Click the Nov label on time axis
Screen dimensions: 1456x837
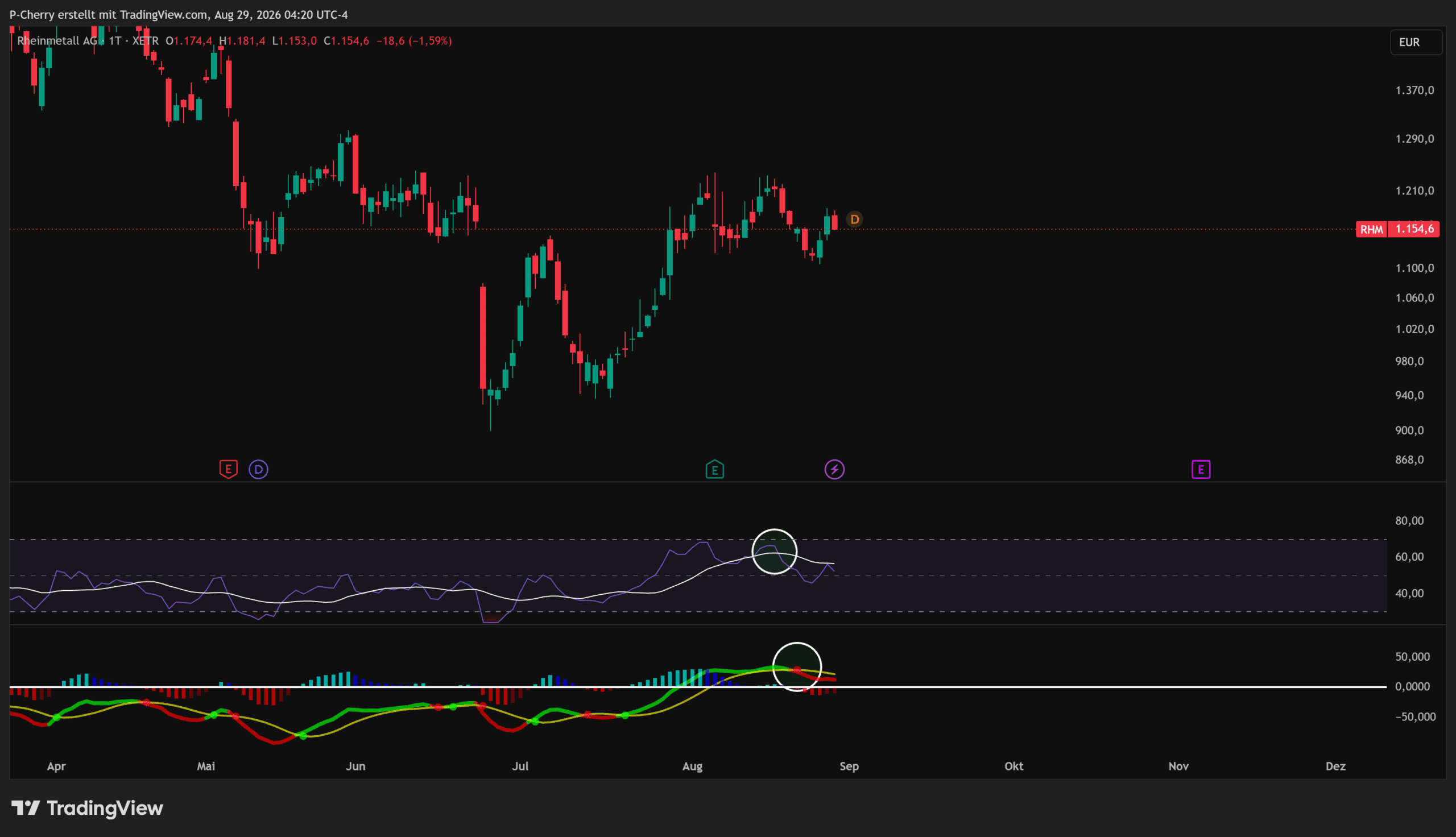pyautogui.click(x=1178, y=766)
